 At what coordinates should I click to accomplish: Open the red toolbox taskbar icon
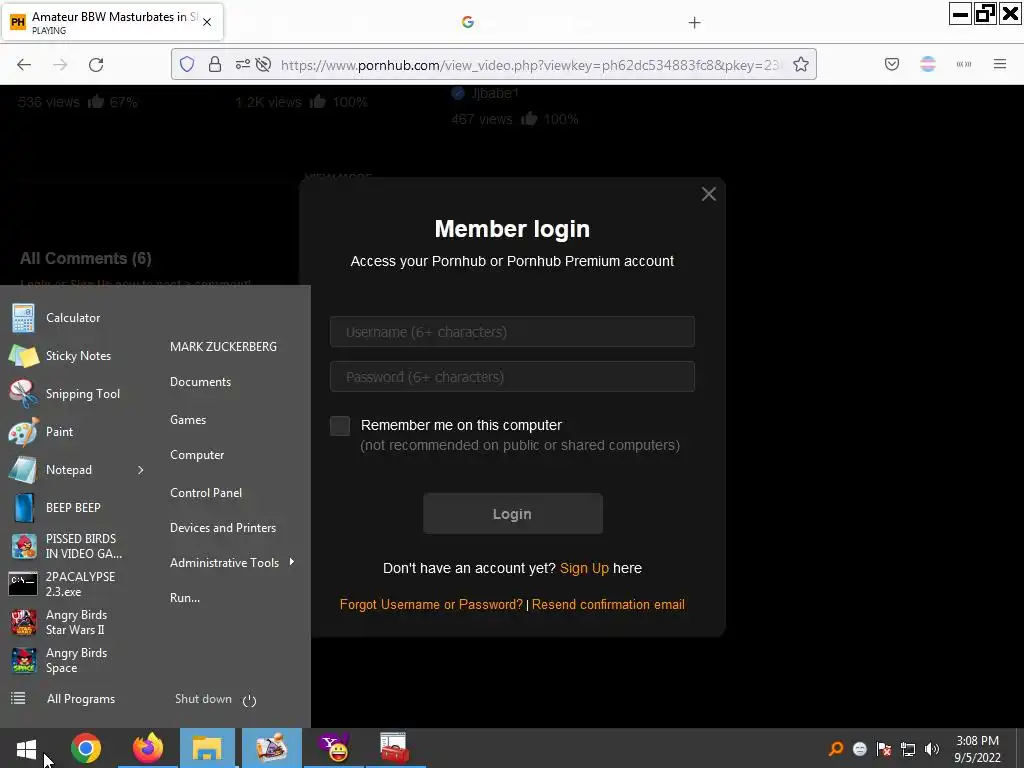point(394,748)
